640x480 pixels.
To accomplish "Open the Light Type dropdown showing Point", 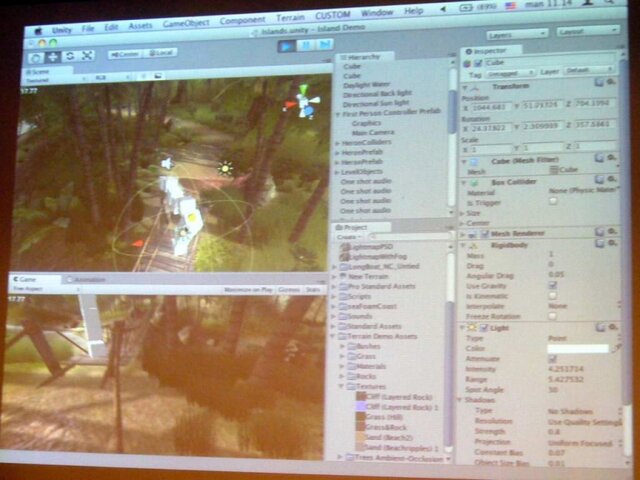I will (x=584, y=338).
